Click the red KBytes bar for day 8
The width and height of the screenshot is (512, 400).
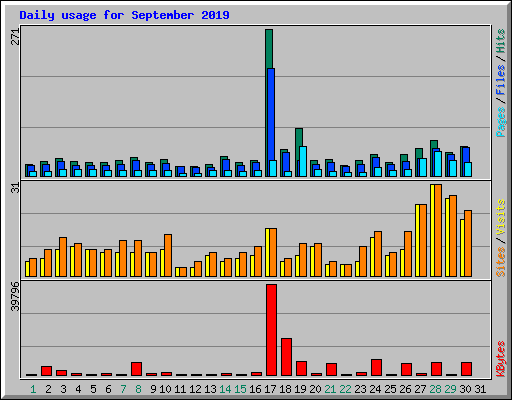tap(136, 369)
